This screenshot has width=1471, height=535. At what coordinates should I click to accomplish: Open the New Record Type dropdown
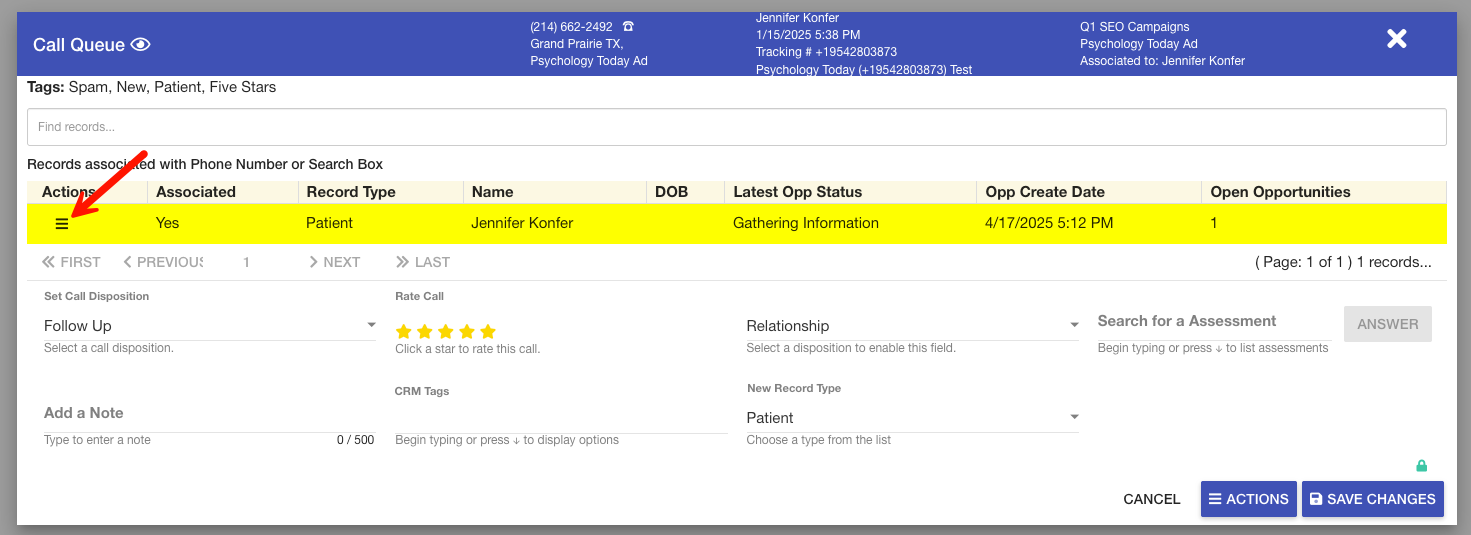tap(912, 418)
